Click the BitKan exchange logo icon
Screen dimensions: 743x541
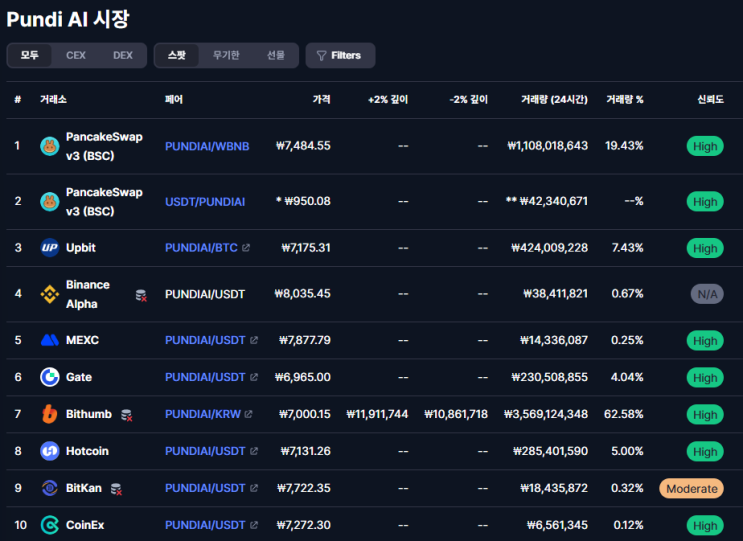tap(50, 488)
